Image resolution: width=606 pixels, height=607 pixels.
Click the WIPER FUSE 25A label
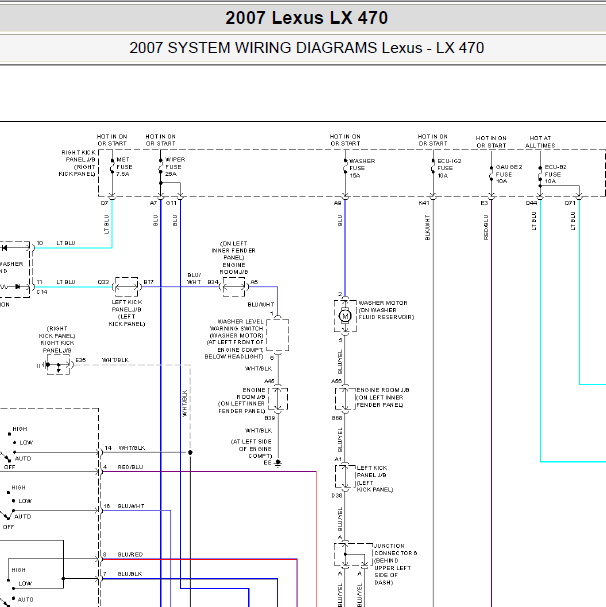[x=175, y=167]
